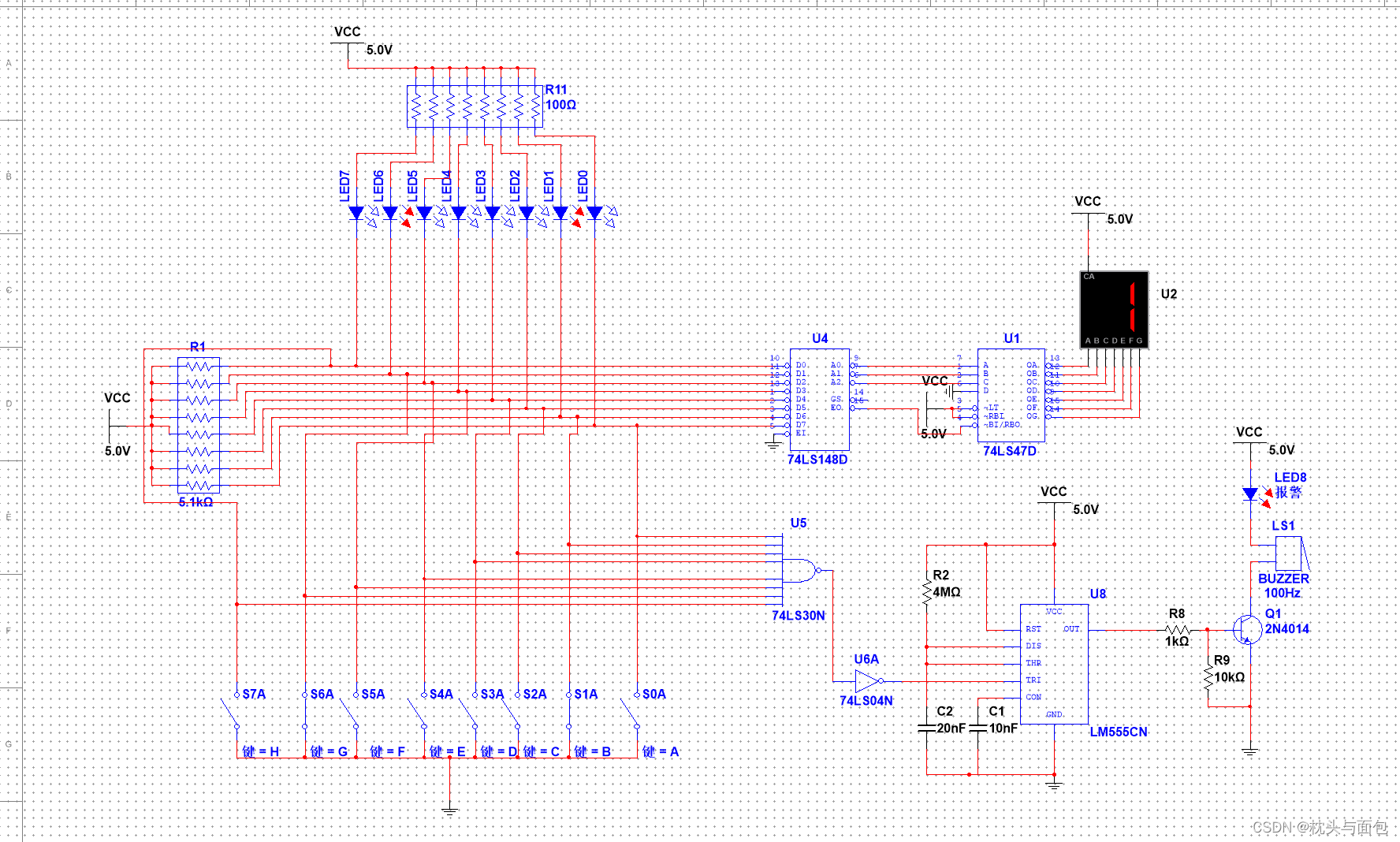Image resolution: width=1400 pixels, height=842 pixels.
Task: Select the U8 LM555CN timer chip
Action: pyautogui.click(x=1054, y=664)
